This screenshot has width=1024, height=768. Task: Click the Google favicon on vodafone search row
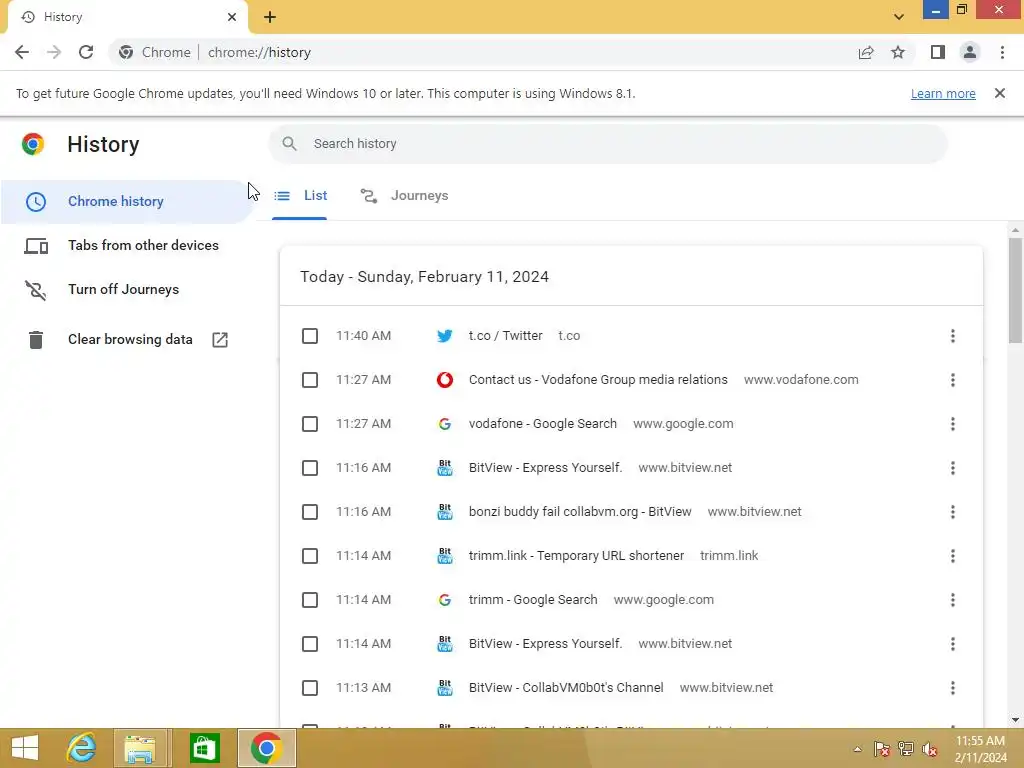click(x=445, y=424)
